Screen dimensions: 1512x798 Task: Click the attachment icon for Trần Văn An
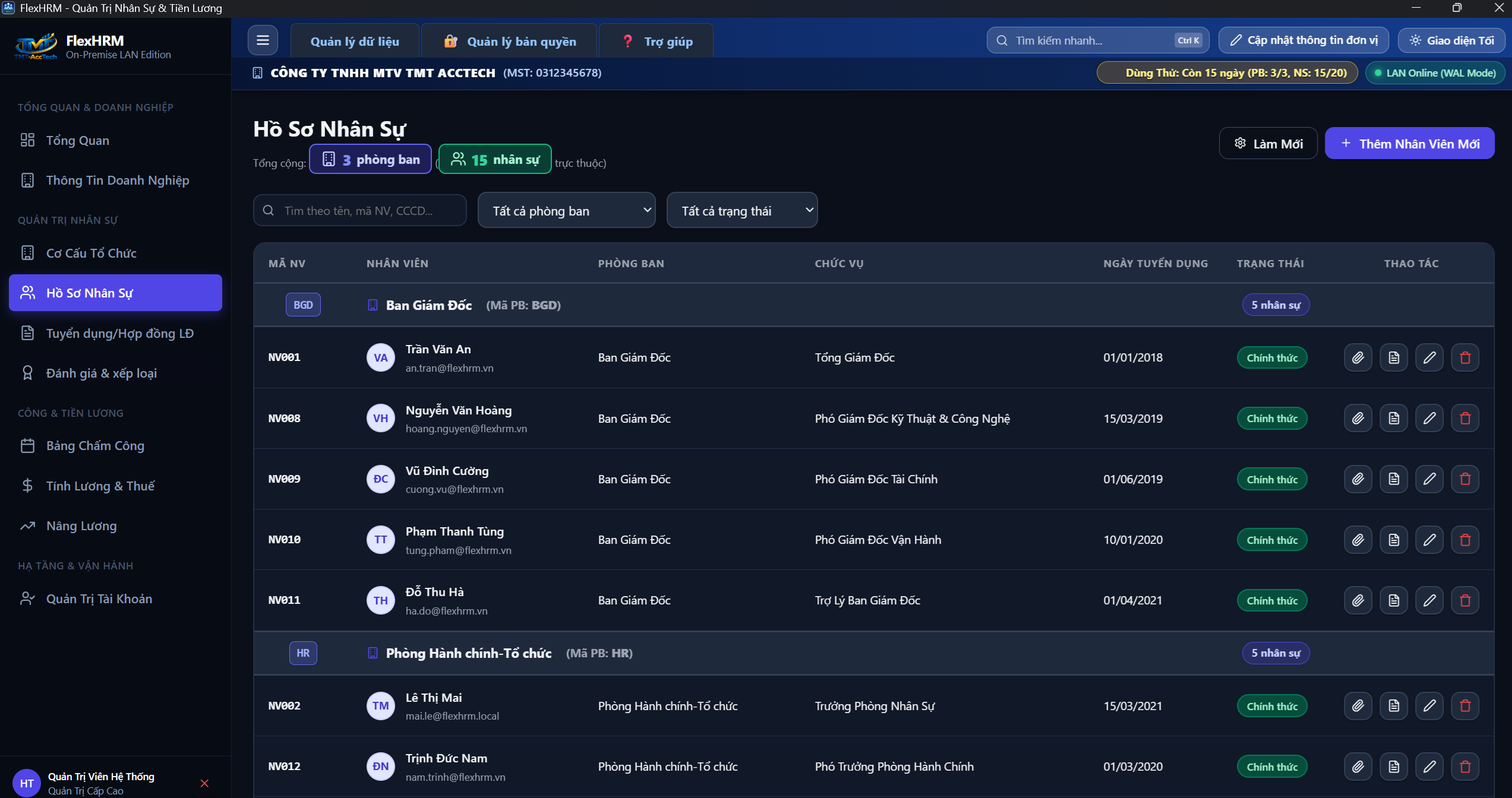1358,357
